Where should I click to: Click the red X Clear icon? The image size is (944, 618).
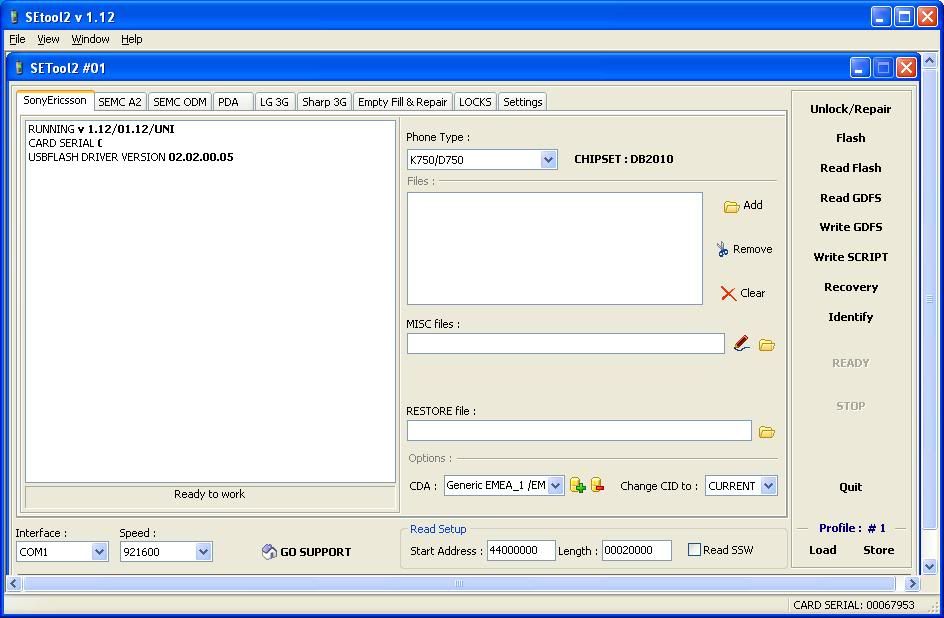[728, 293]
